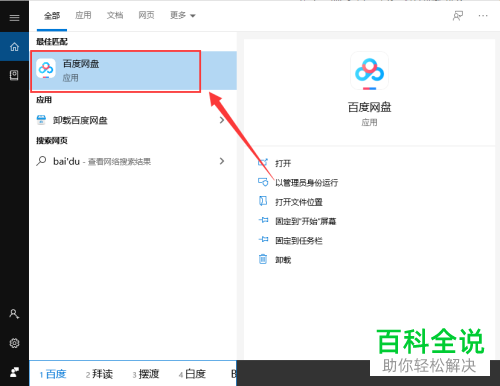The image size is (500, 386).
Task: Click the user account icon in sidebar
Action: [14, 314]
